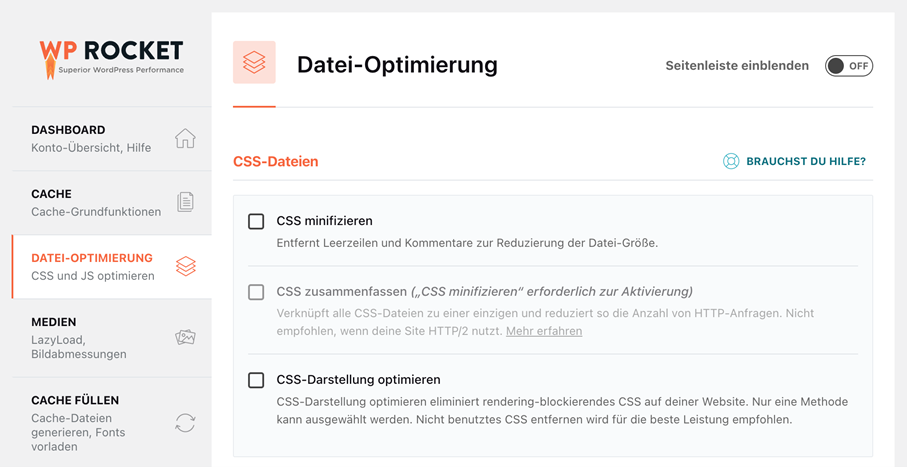
Task: Open the Cache füllen section
Action: pos(112,422)
